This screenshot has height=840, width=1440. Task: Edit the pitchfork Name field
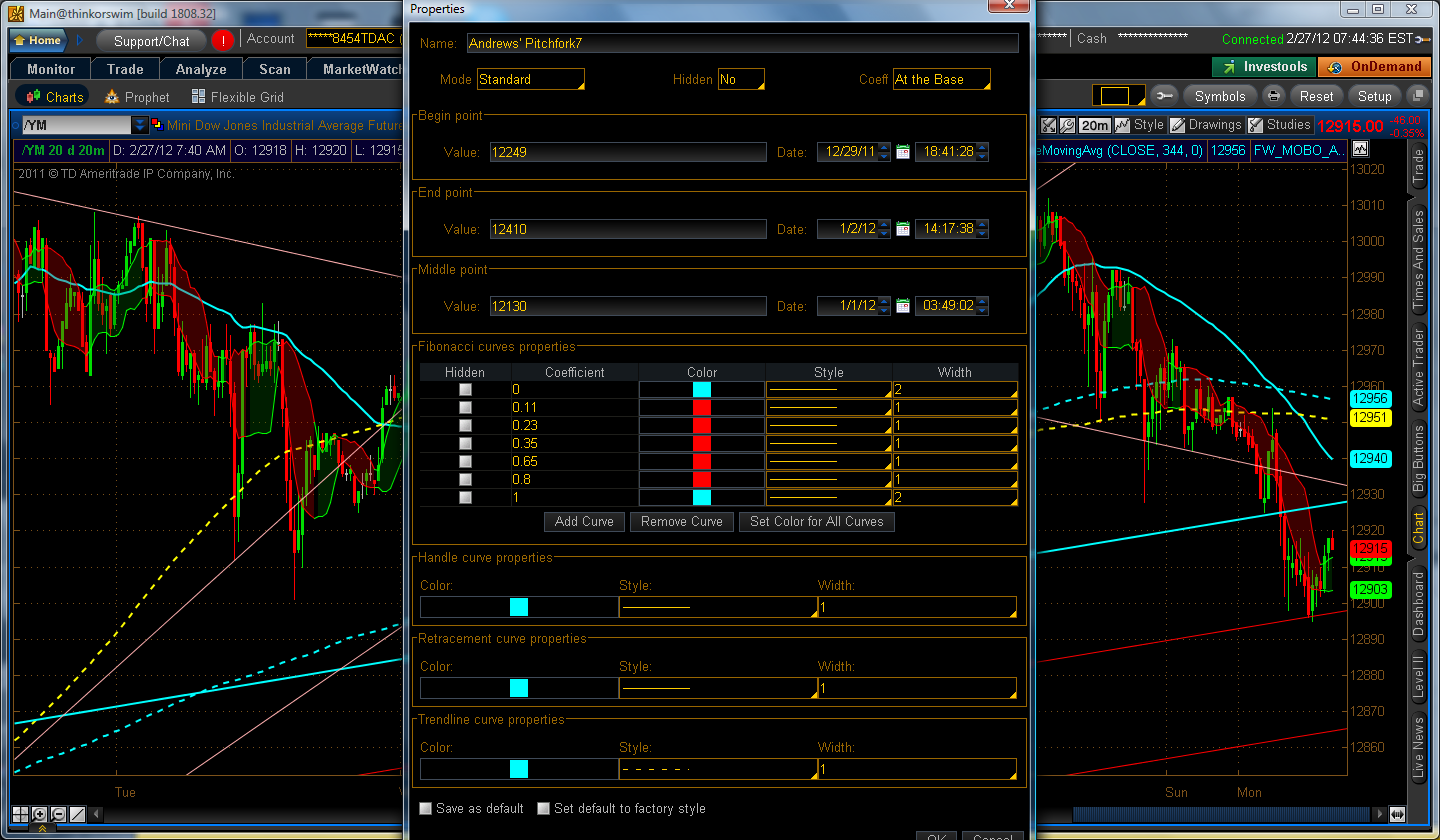pyautogui.click(x=742, y=43)
